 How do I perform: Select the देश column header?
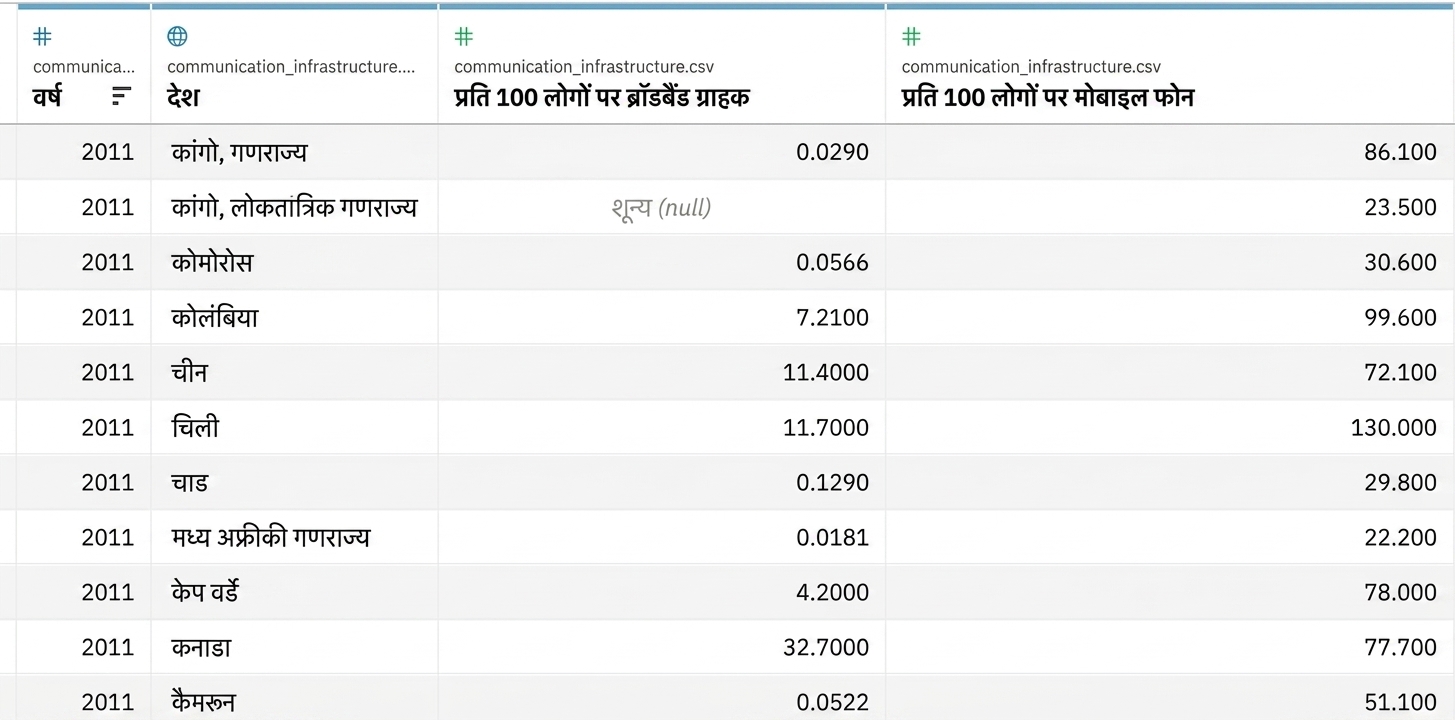[x=294, y=66]
